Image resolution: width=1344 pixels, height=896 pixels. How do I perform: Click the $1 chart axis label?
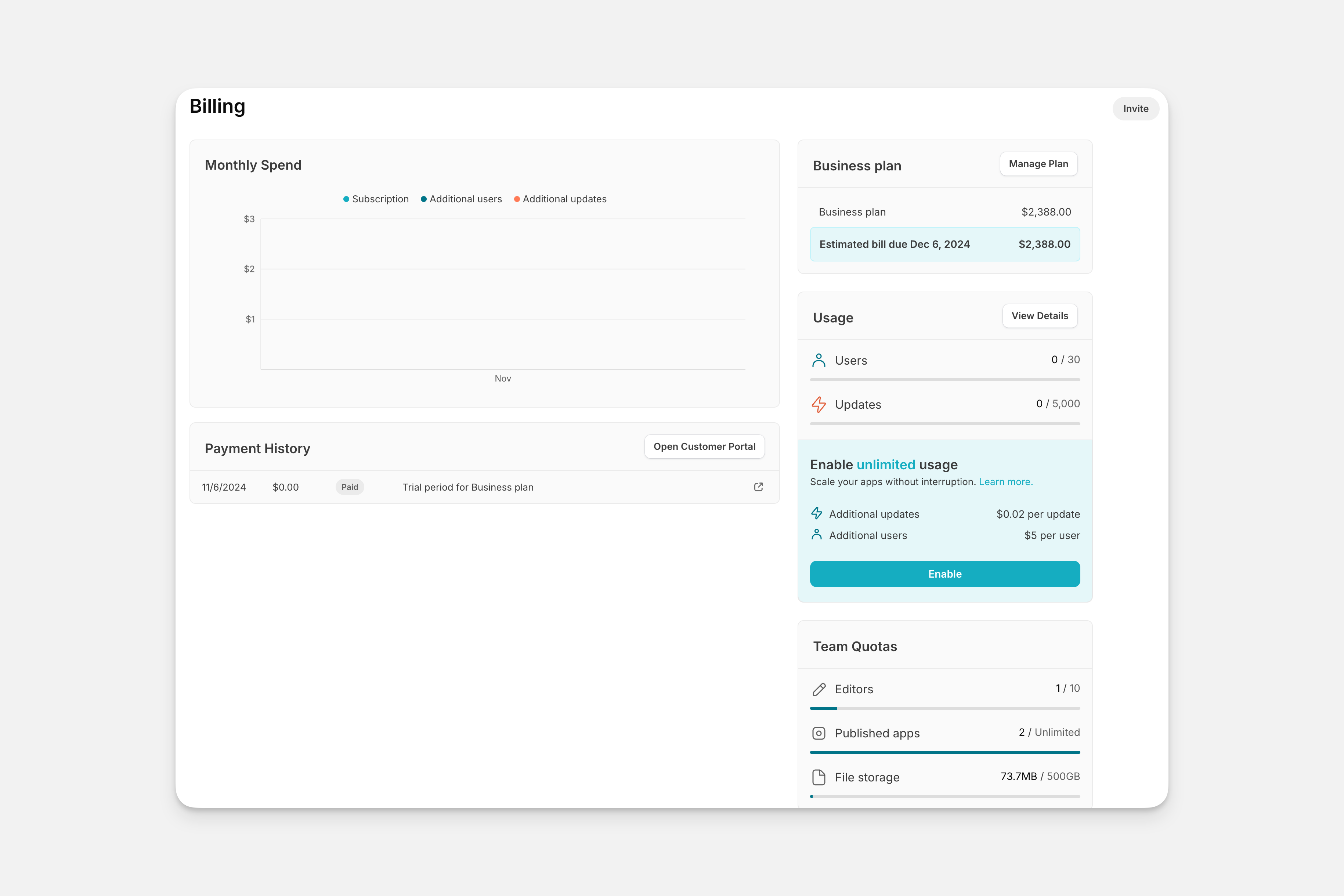pyautogui.click(x=250, y=319)
